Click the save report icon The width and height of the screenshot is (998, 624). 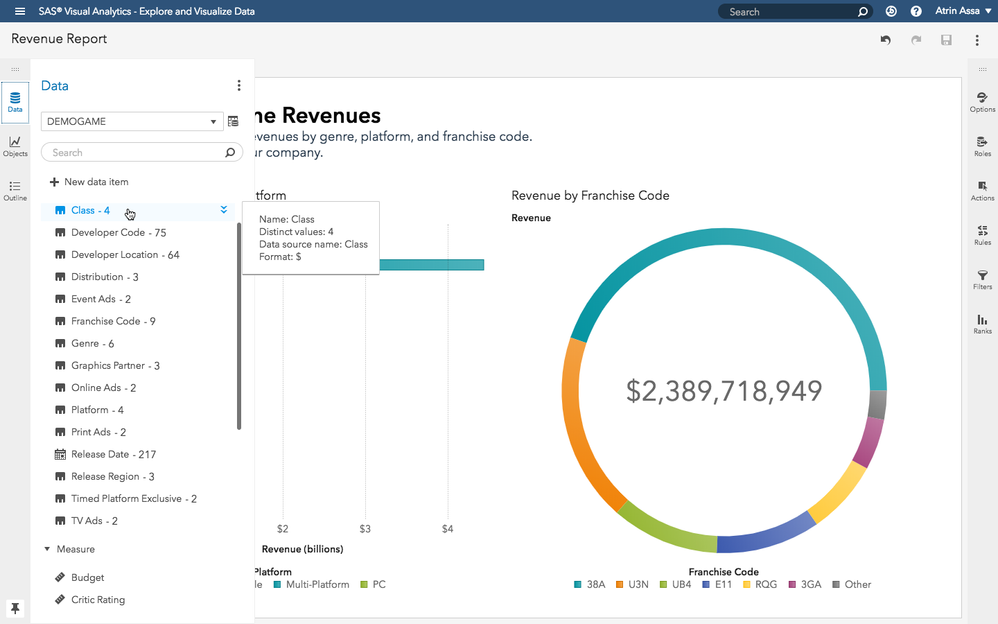[x=946, y=40]
